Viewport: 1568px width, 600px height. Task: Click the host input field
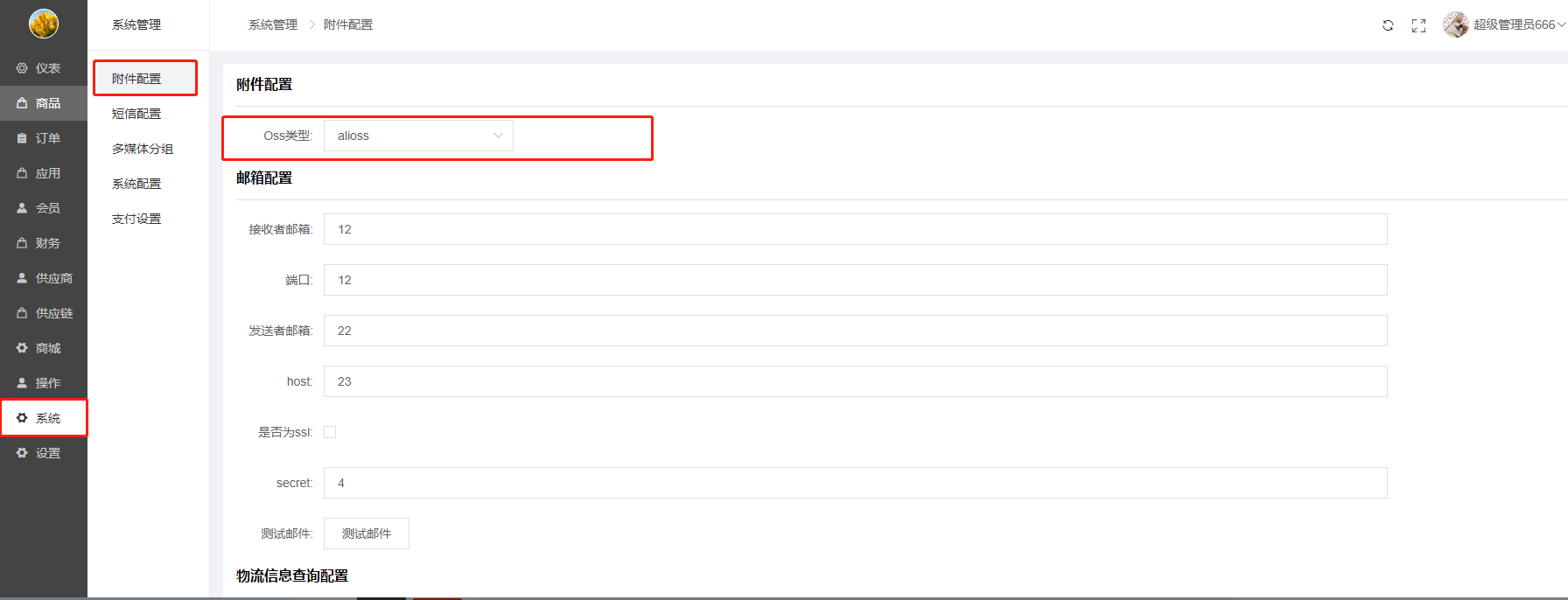[855, 381]
